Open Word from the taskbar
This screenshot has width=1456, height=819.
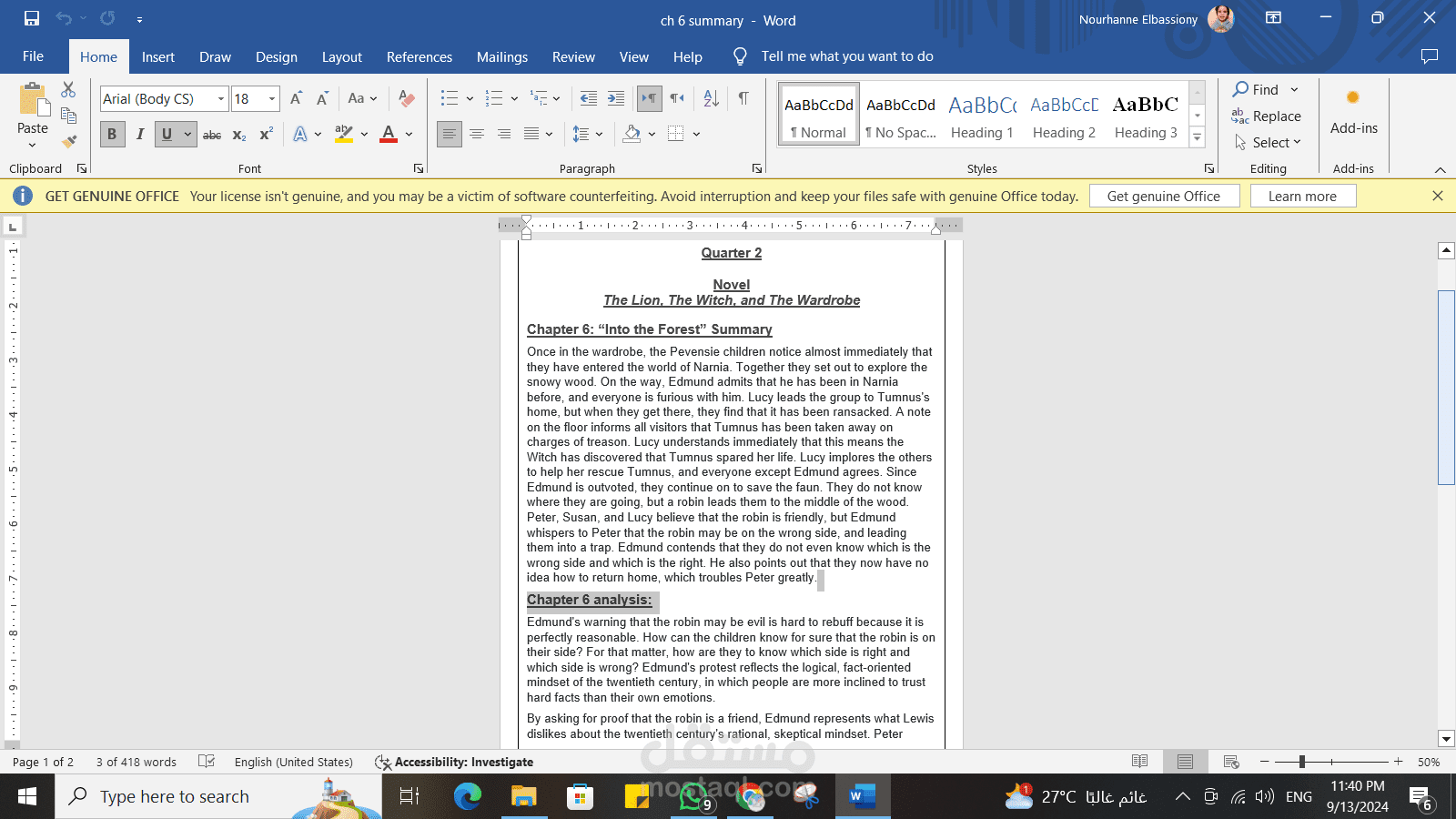coord(861,795)
